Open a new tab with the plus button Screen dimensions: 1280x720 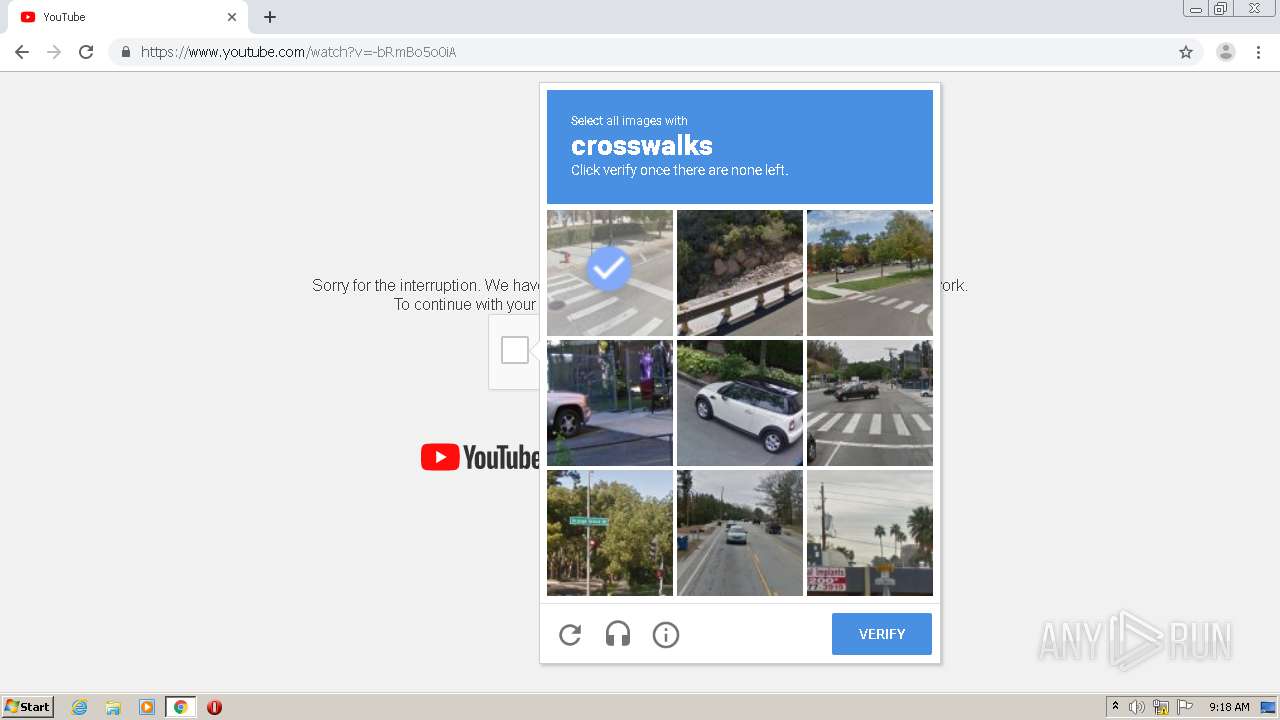(270, 17)
